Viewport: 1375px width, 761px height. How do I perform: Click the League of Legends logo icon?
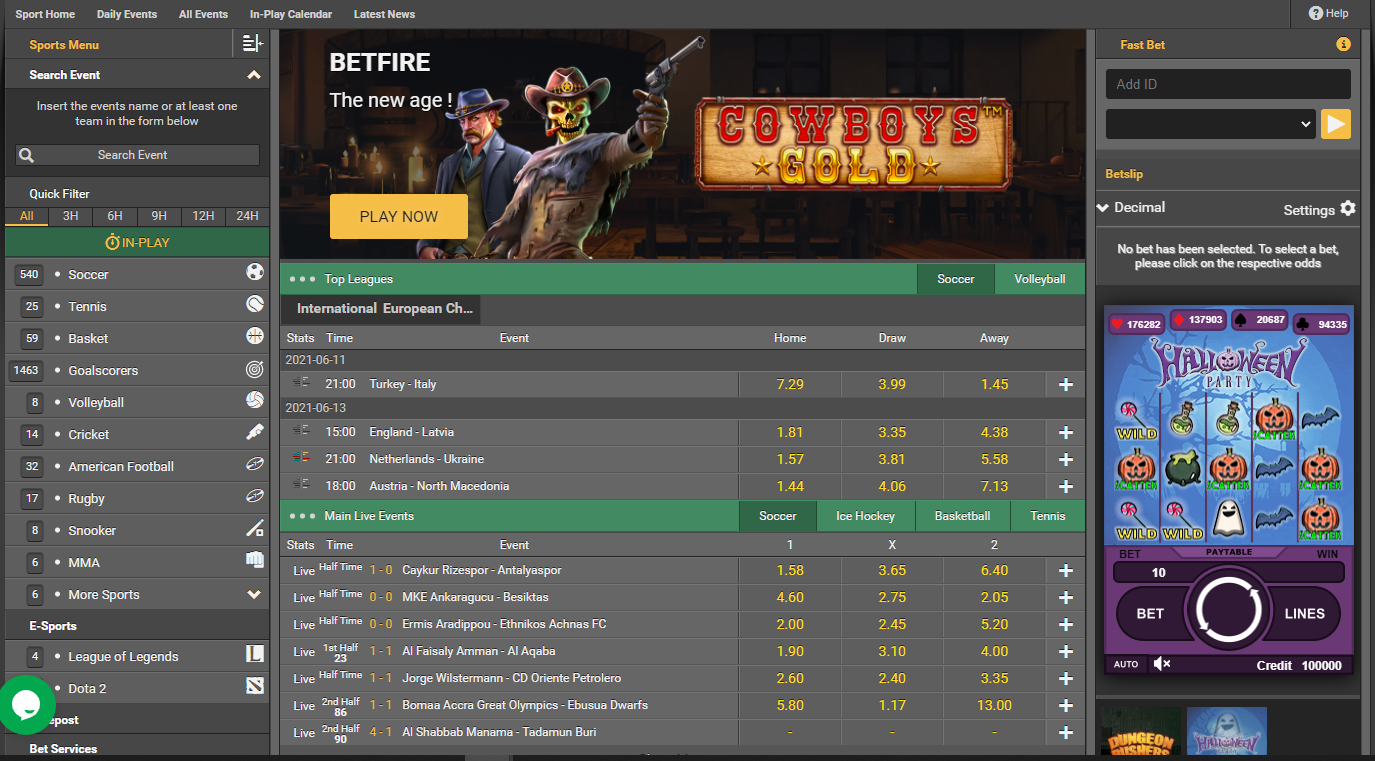point(255,654)
